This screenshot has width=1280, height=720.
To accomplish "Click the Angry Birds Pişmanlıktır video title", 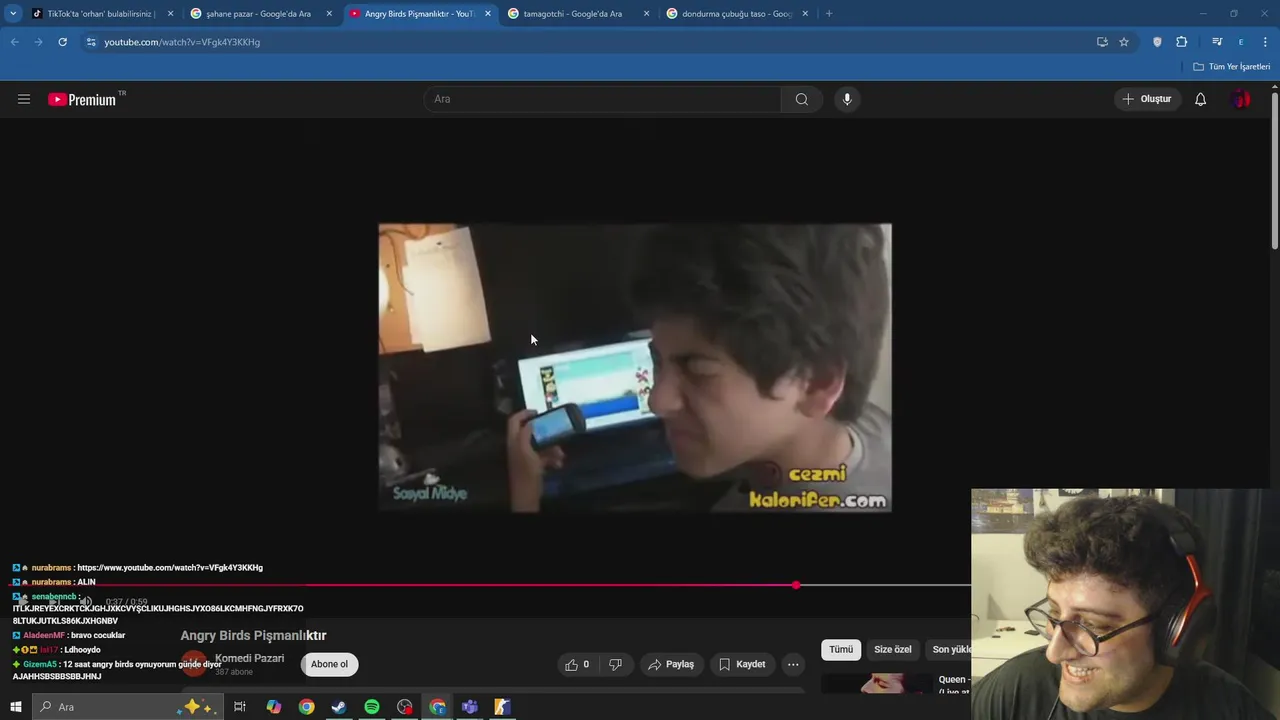I will [253, 635].
